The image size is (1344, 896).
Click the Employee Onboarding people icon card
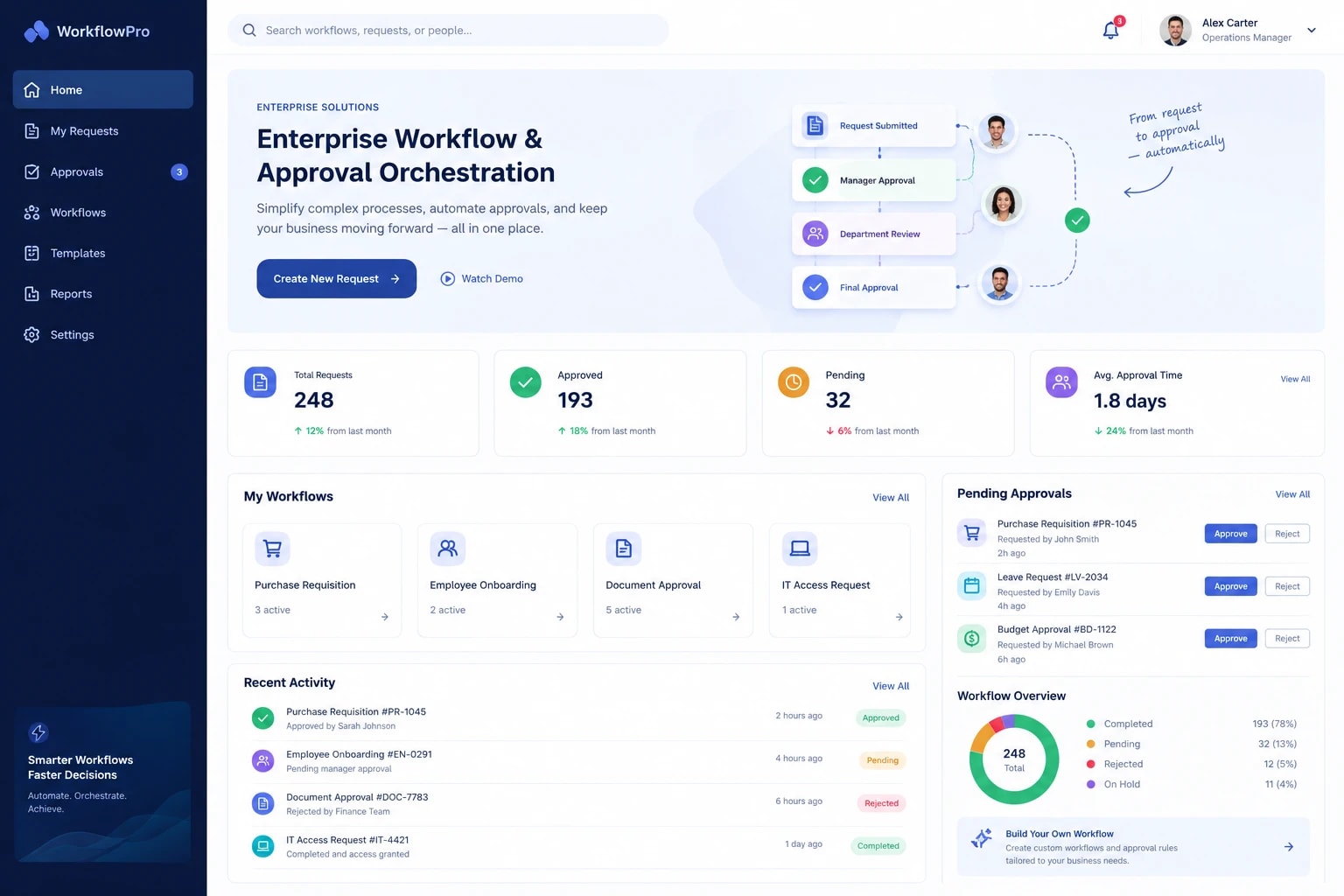click(x=448, y=549)
